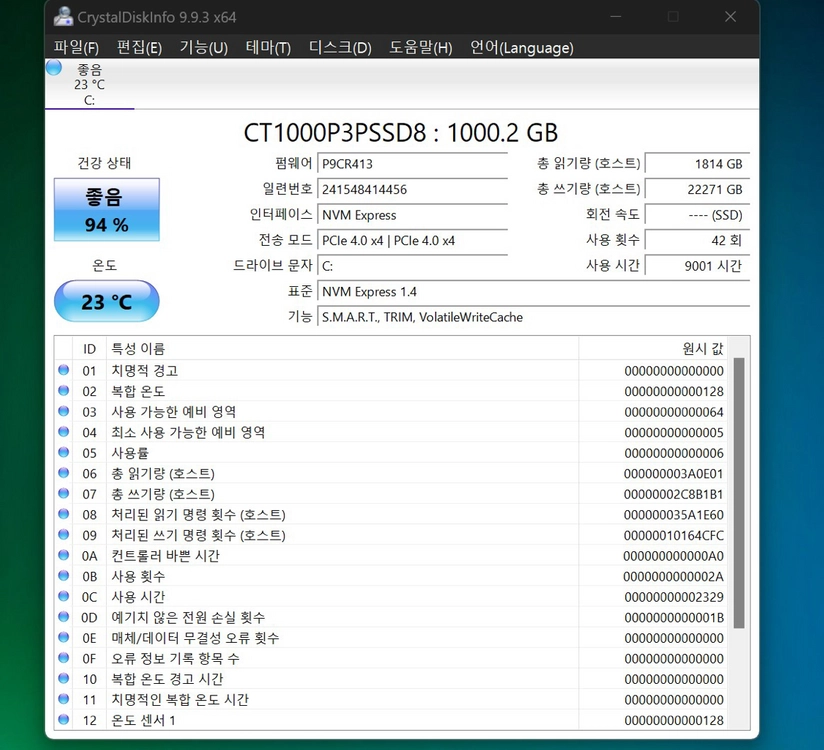The image size is (824, 750).
Task: Open the 디스크(D) menu
Action: (x=340, y=48)
